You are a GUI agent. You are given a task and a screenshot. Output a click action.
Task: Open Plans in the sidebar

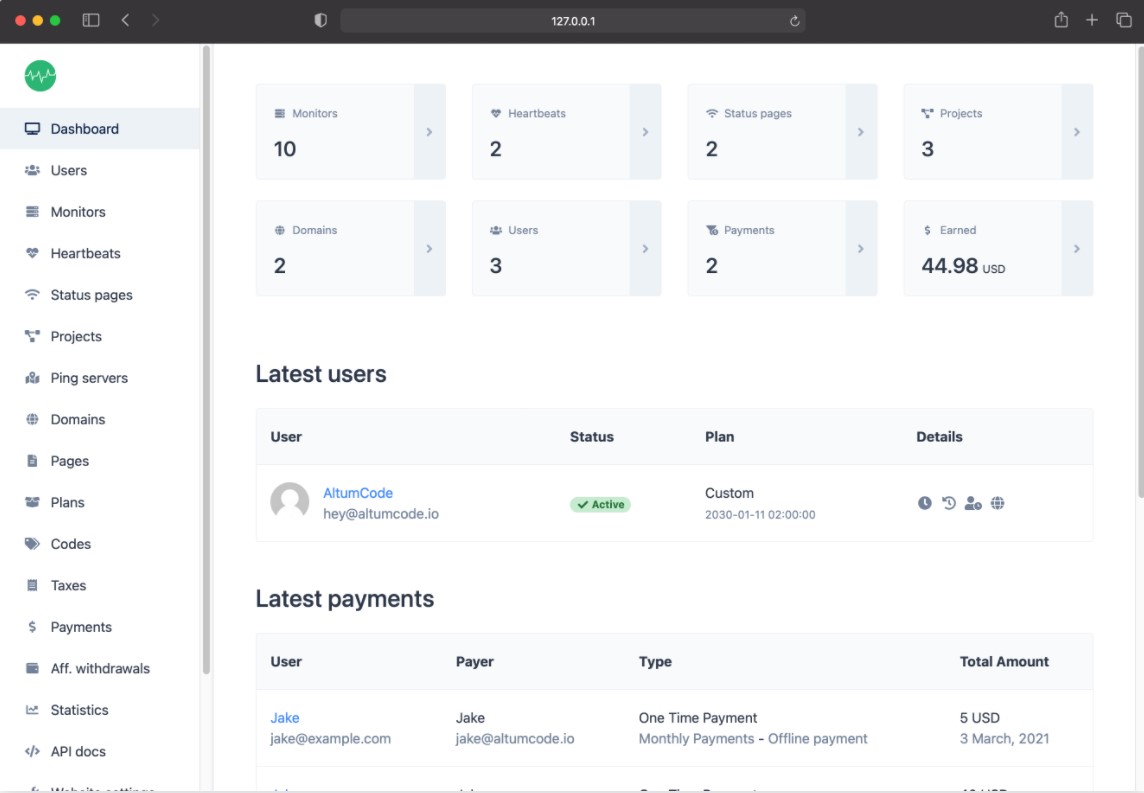(x=100, y=503)
